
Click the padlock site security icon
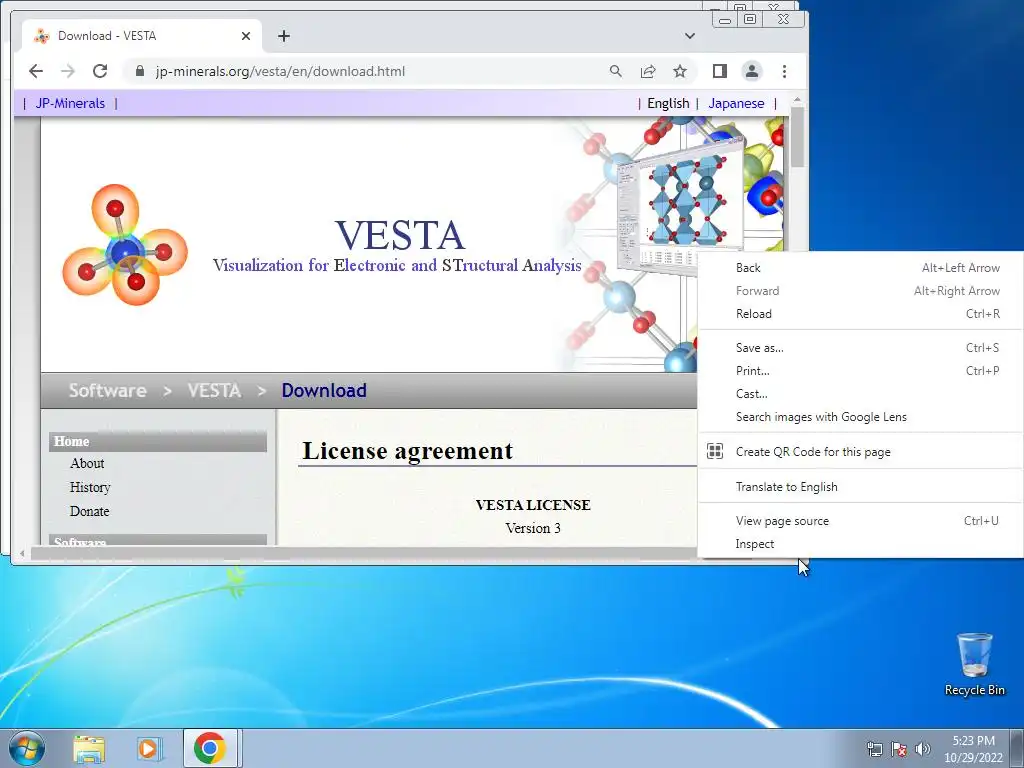tap(140, 71)
